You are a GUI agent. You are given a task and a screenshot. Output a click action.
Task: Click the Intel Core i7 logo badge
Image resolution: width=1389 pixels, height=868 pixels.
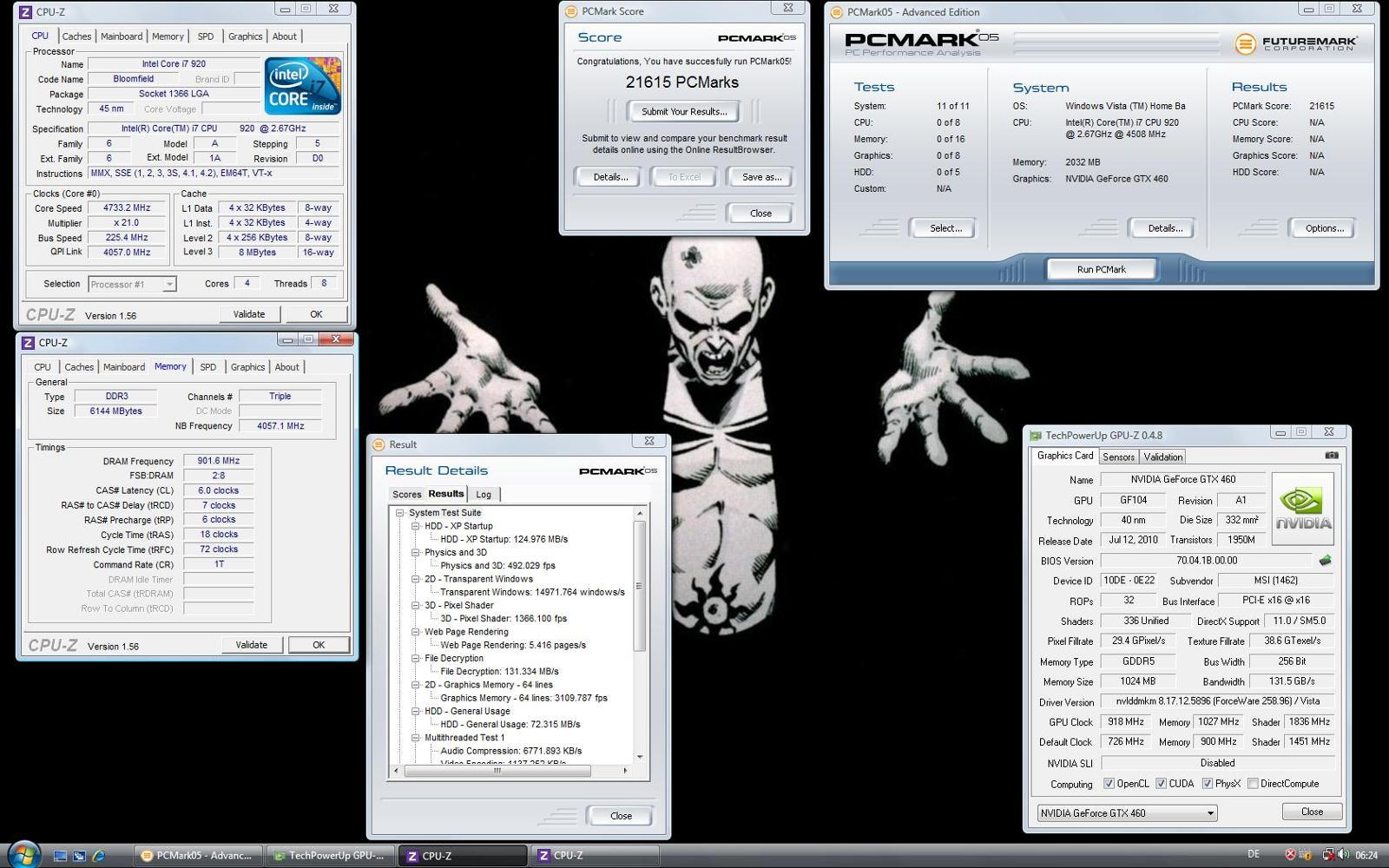tap(302, 86)
